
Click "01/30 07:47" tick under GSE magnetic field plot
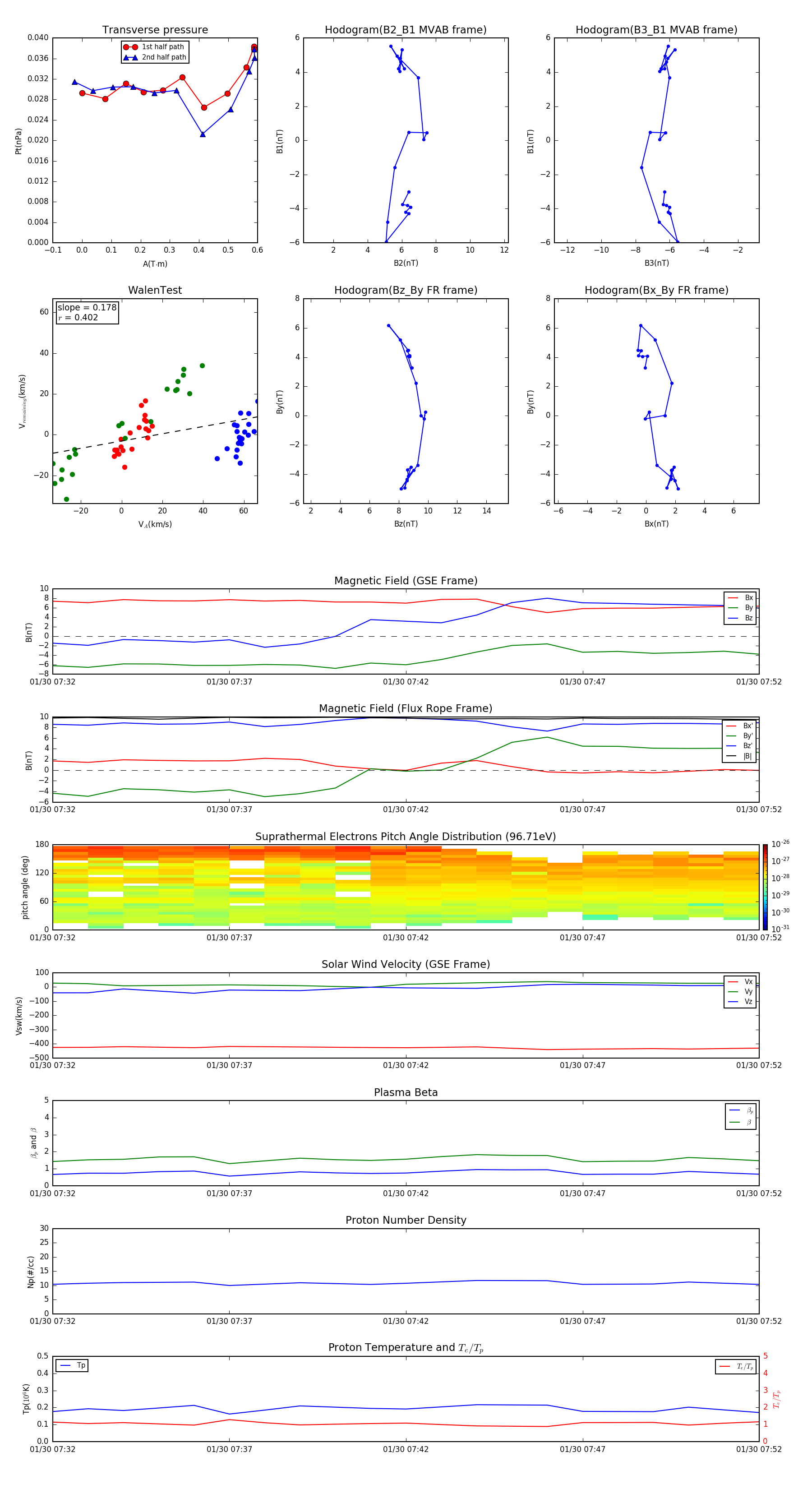point(582,682)
